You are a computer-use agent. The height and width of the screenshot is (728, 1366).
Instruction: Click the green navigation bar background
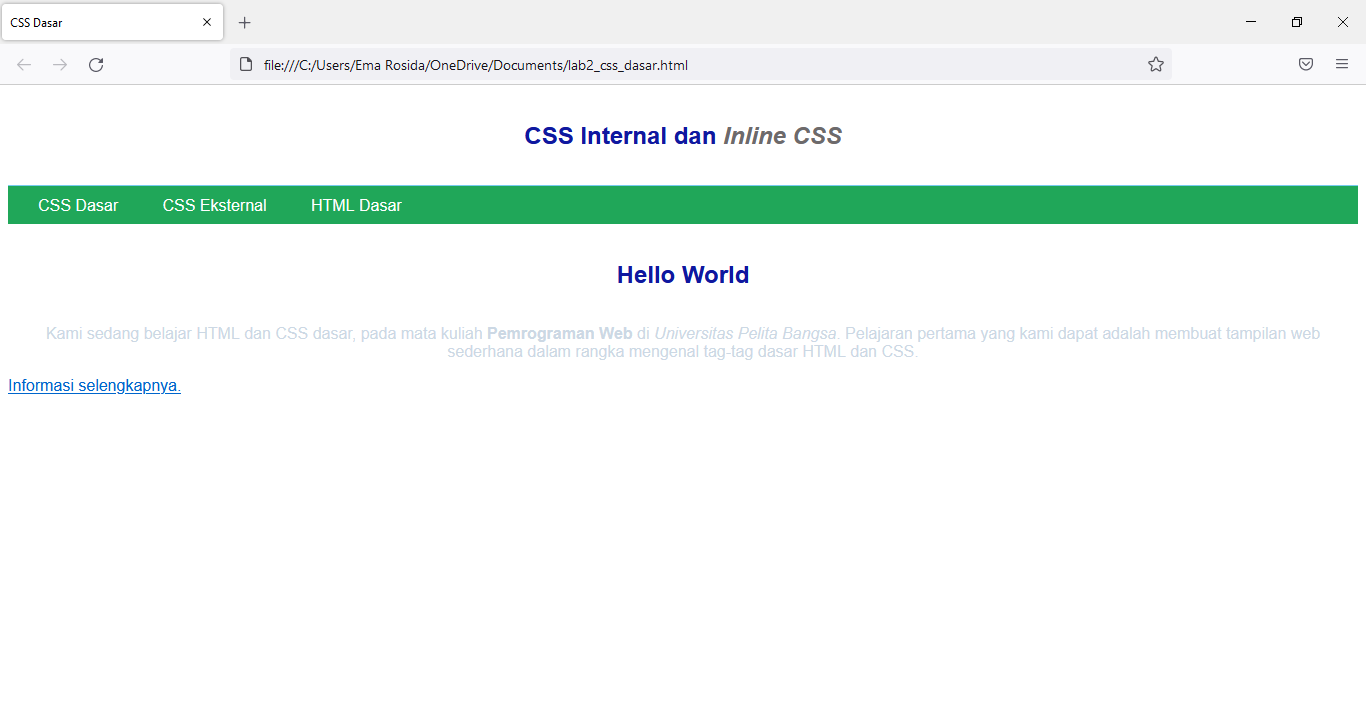[700, 204]
